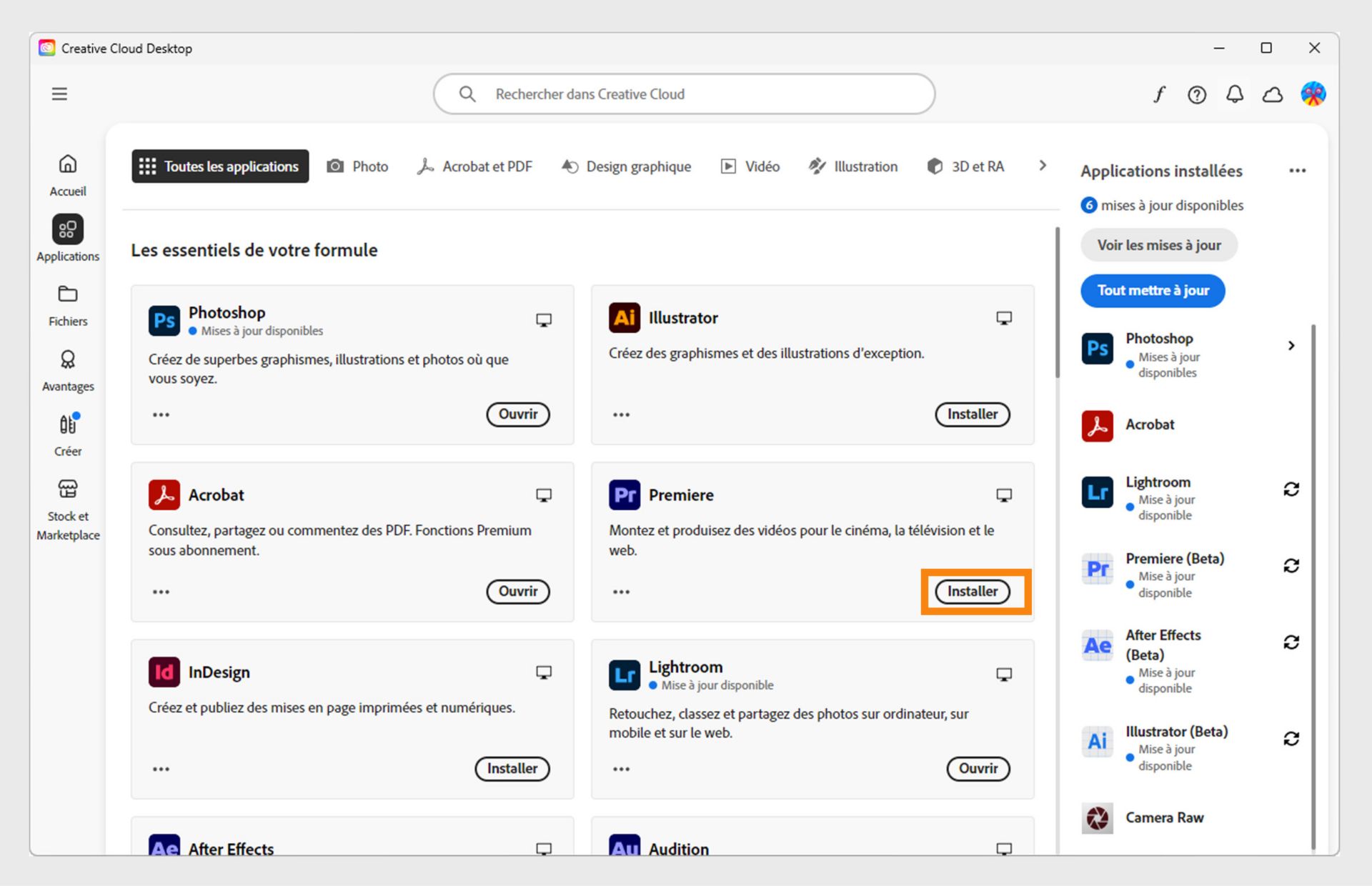Click the After Effects card title

231,848
